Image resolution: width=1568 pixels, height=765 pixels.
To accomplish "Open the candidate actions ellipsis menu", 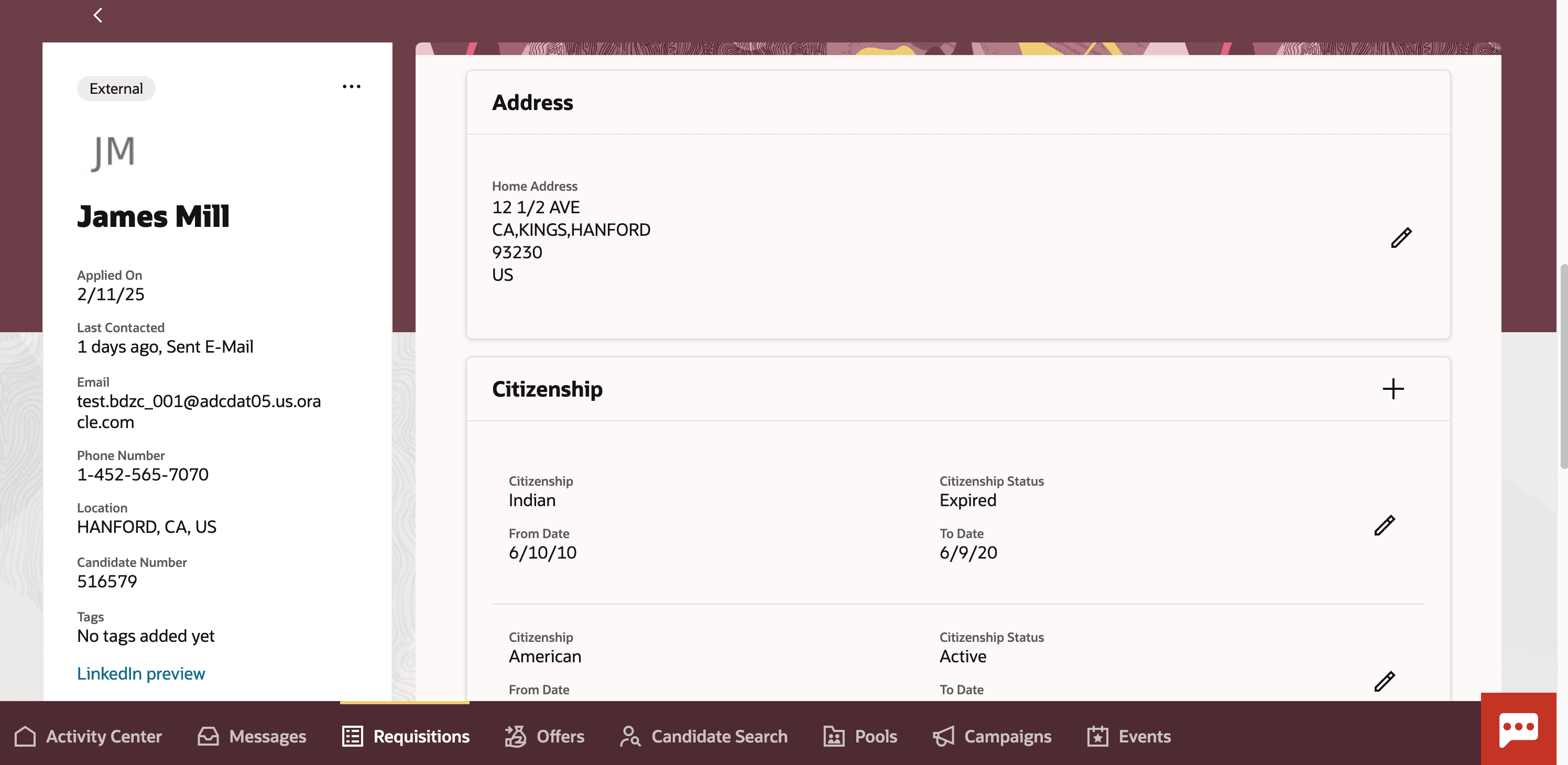I will (x=351, y=86).
